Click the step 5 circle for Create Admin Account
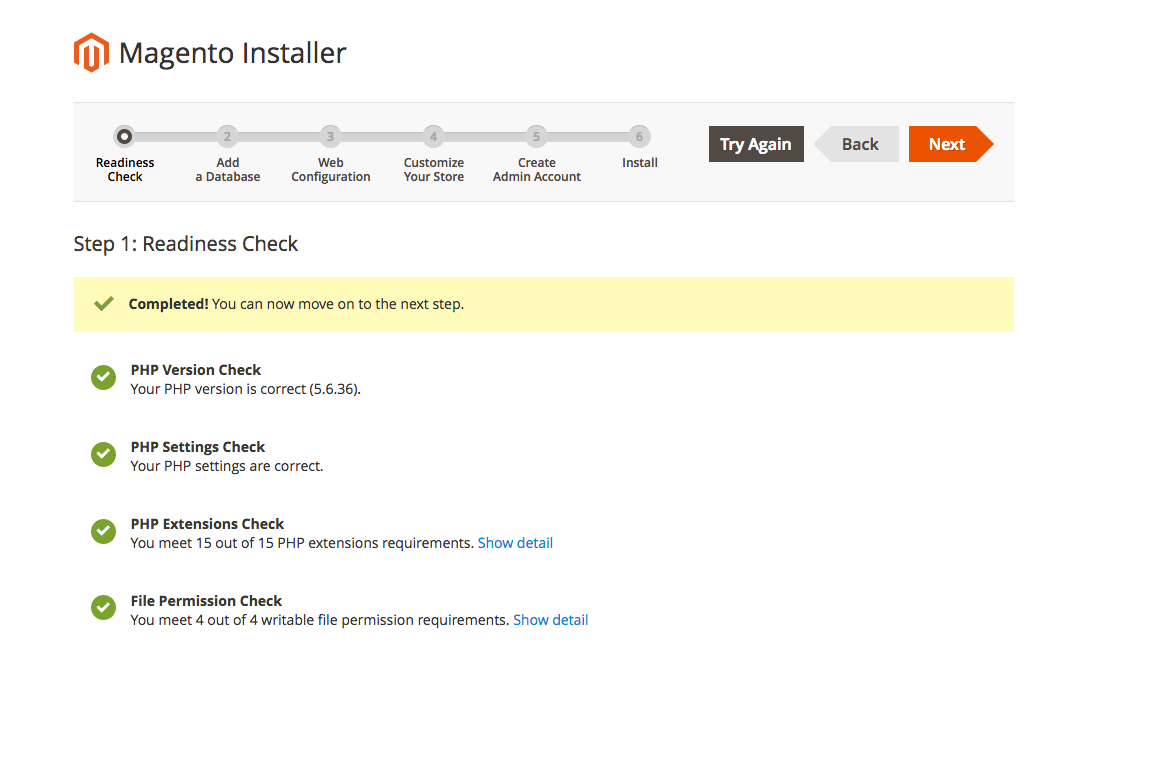Screen dimensions: 1151x779 tap(536, 136)
